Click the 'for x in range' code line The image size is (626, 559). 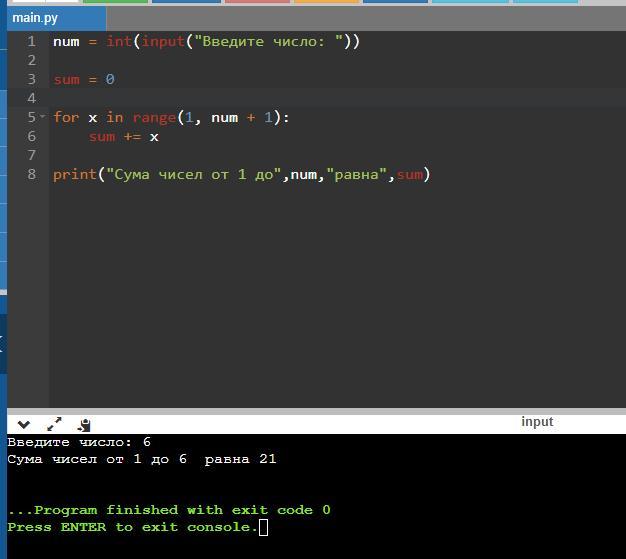click(x=171, y=117)
